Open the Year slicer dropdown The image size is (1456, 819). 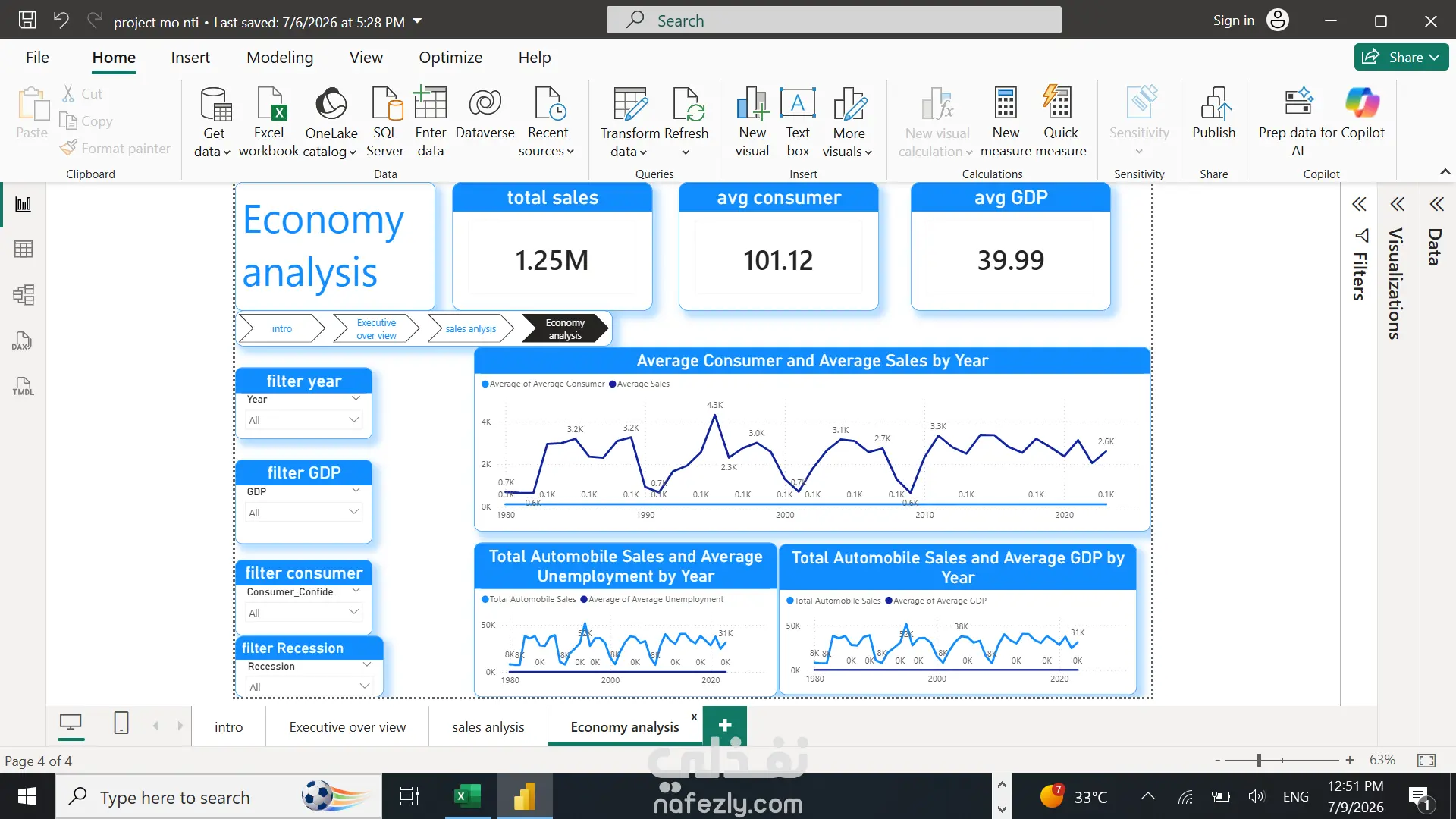pos(303,420)
